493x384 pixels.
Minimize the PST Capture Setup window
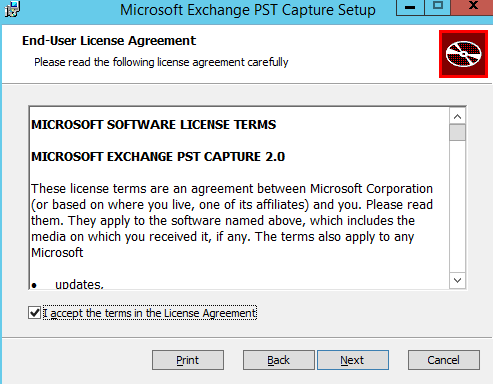410,7
